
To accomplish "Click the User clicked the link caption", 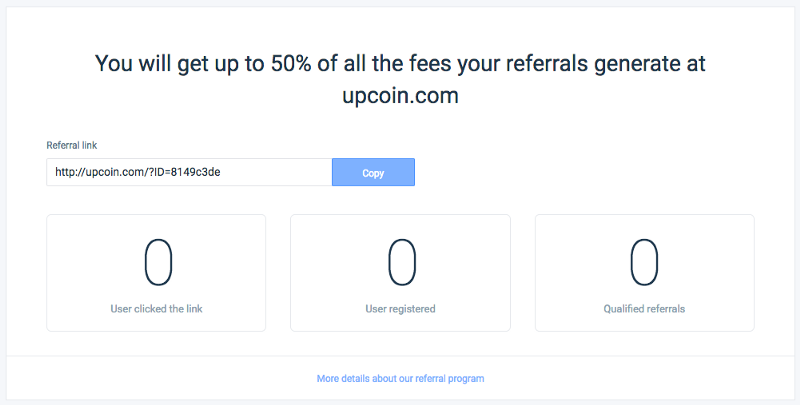I will [x=156, y=309].
